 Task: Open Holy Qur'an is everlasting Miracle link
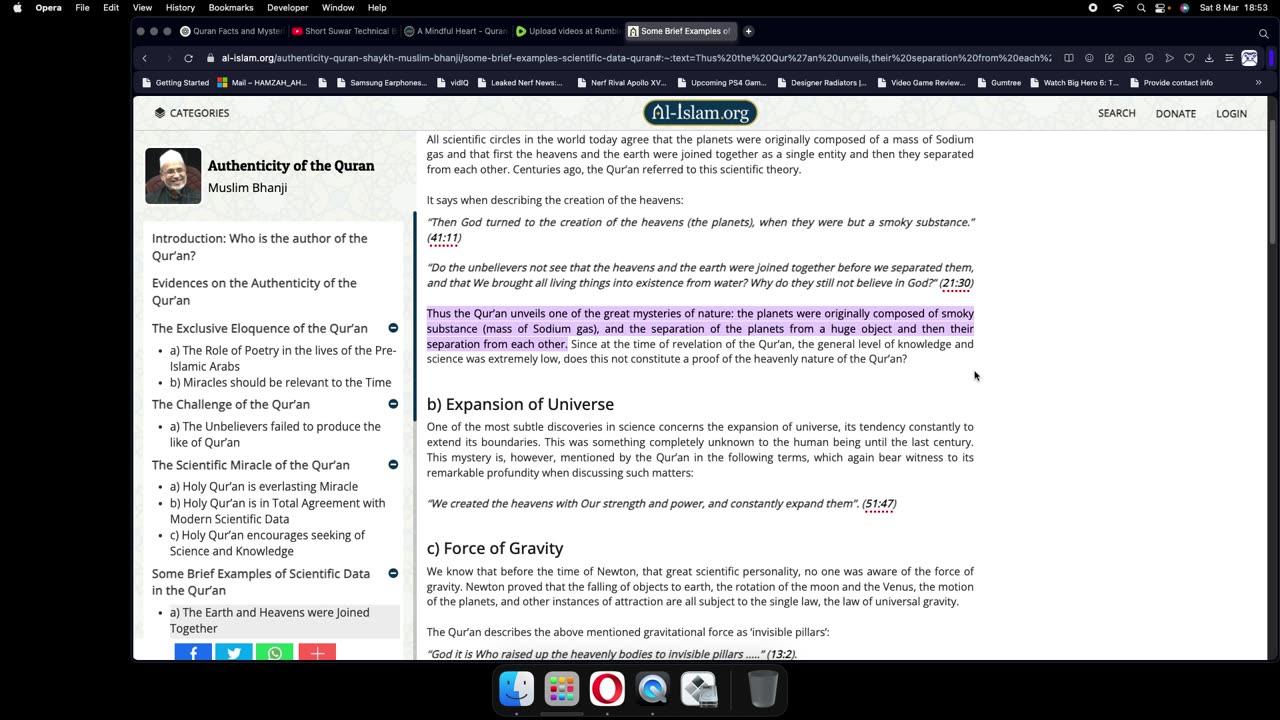coord(264,486)
